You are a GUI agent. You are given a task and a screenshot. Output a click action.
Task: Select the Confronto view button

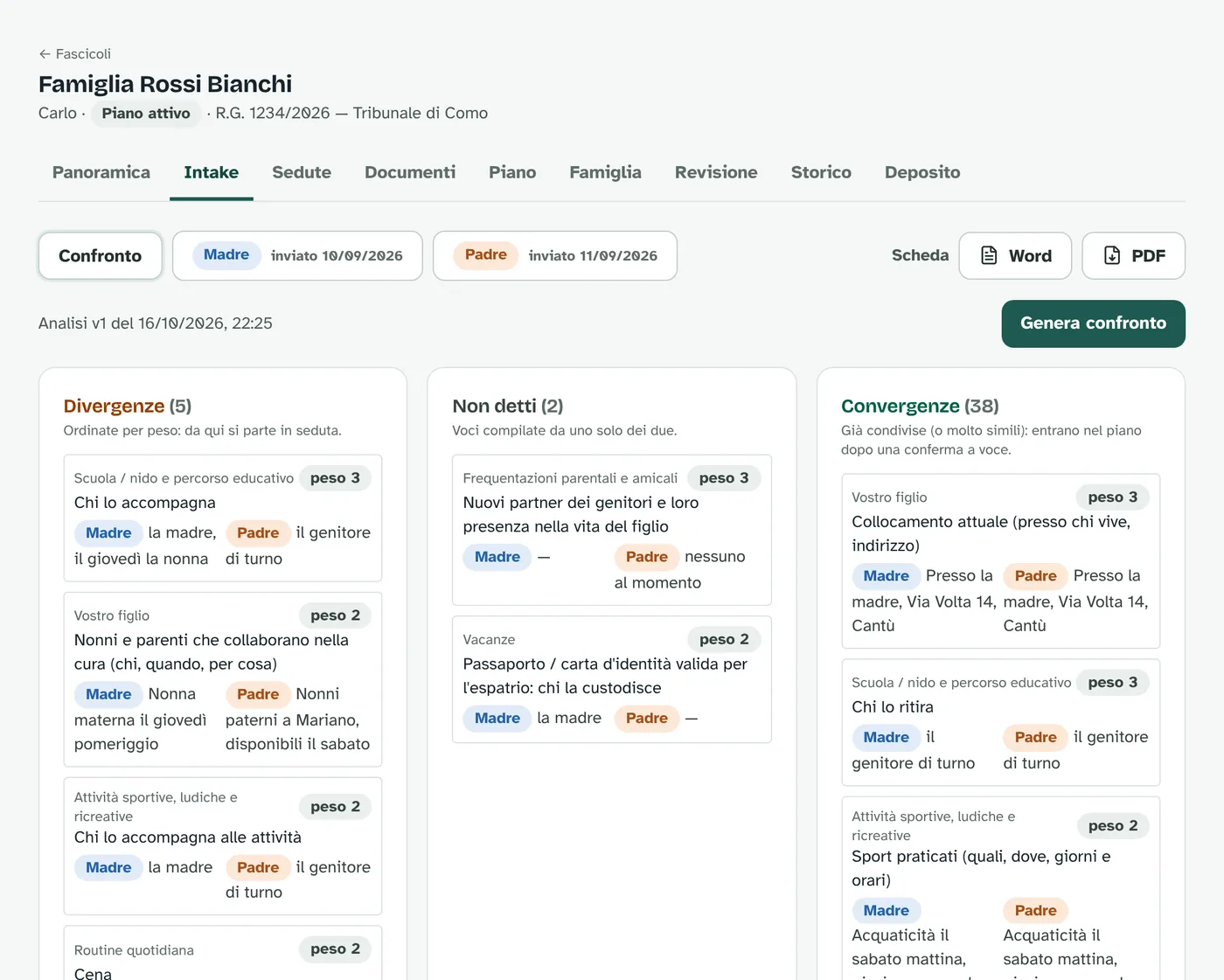(x=101, y=256)
